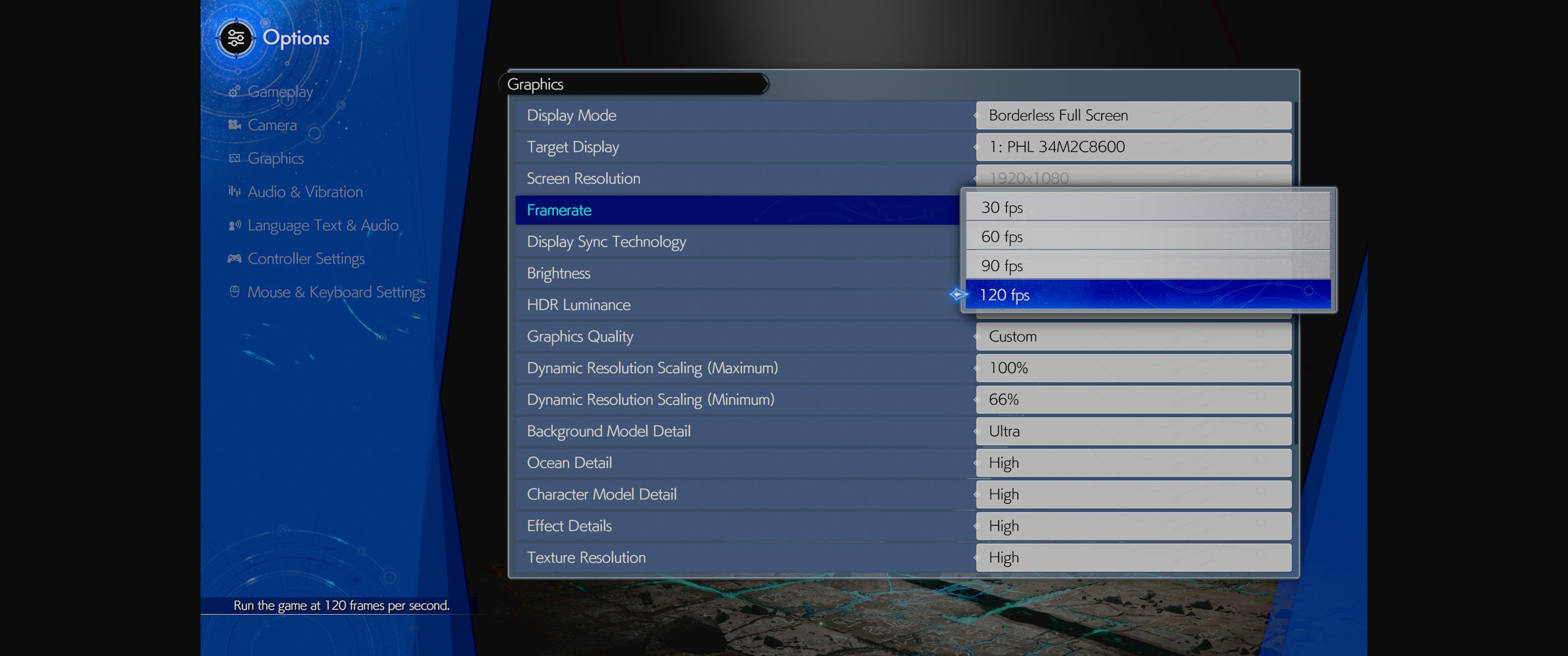The width and height of the screenshot is (1568, 656).
Task: Expand Background Model Detail Ultra setting
Action: tap(1133, 431)
